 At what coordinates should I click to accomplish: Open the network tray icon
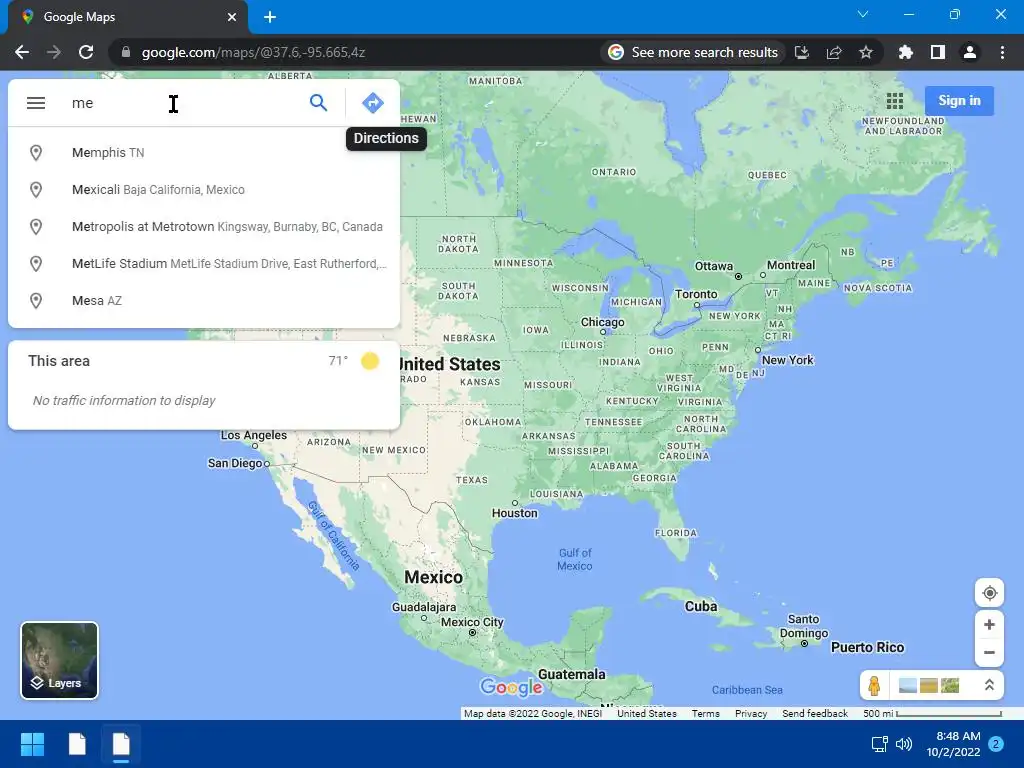pyautogui.click(x=879, y=744)
